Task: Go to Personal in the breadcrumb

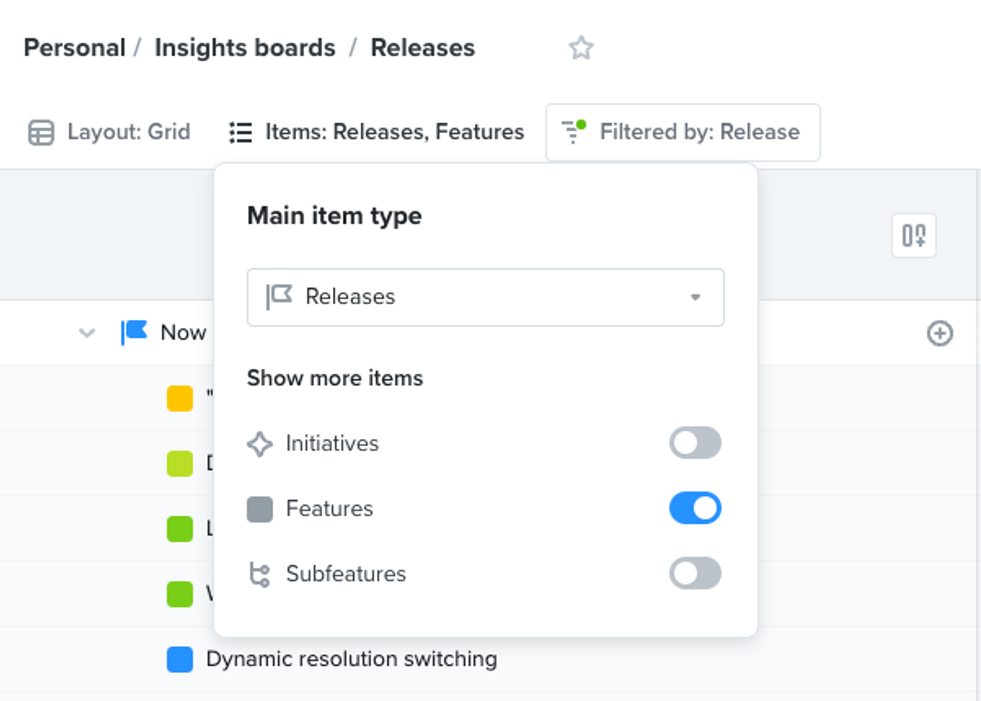Action: click(x=74, y=47)
